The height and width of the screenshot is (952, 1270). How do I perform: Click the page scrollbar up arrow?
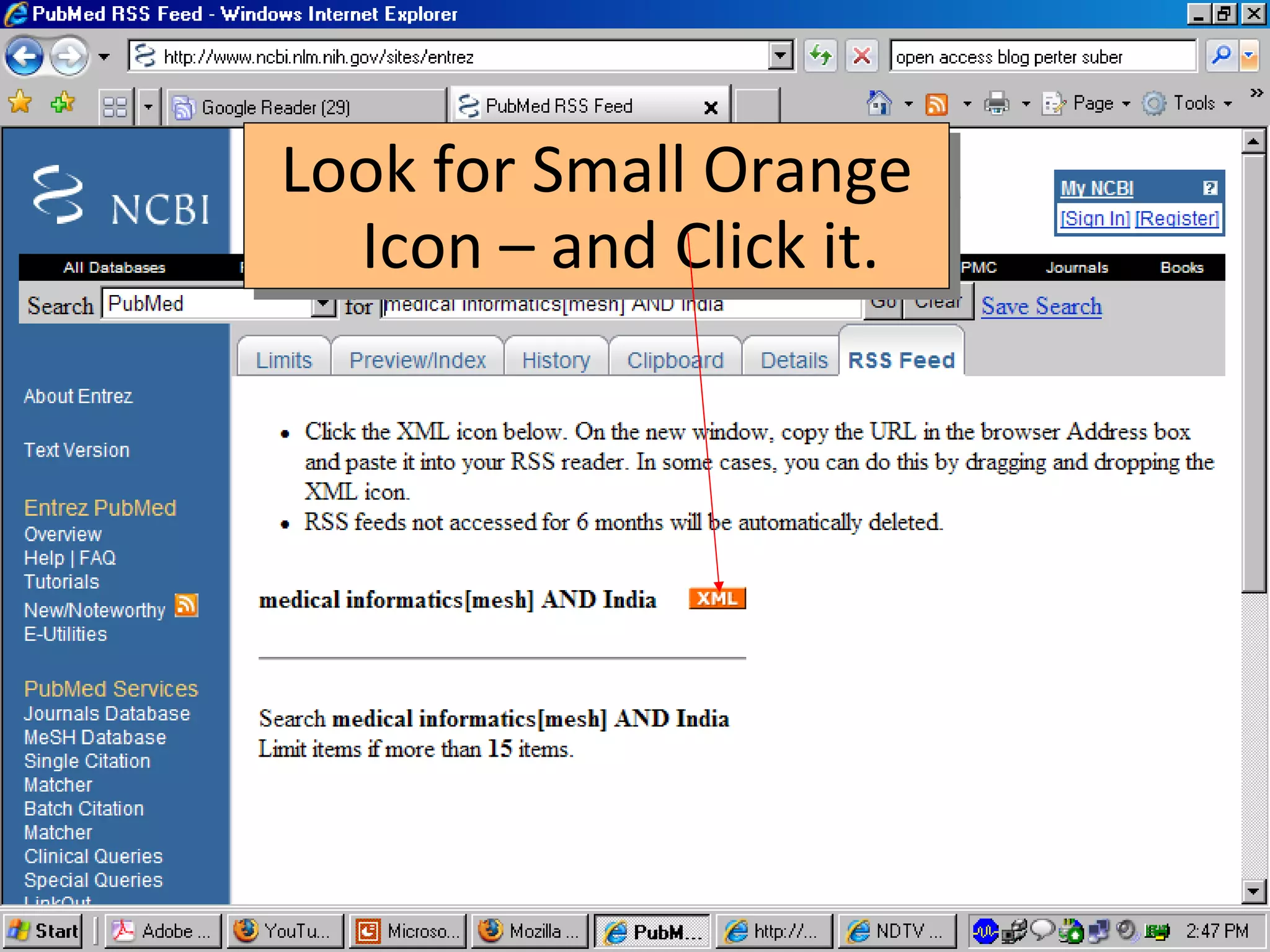(x=1254, y=141)
